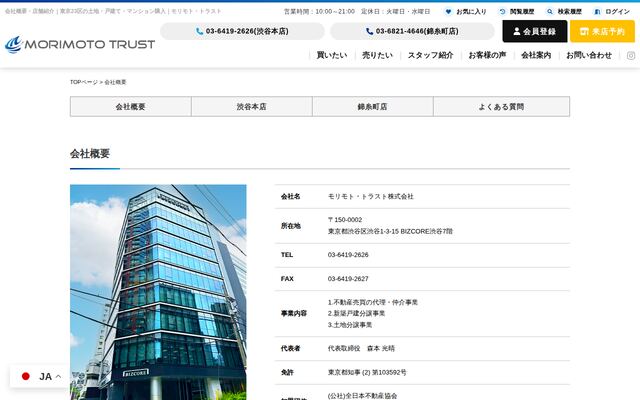Select the 錦糸町店 tab
640x400 pixels.
(372, 107)
